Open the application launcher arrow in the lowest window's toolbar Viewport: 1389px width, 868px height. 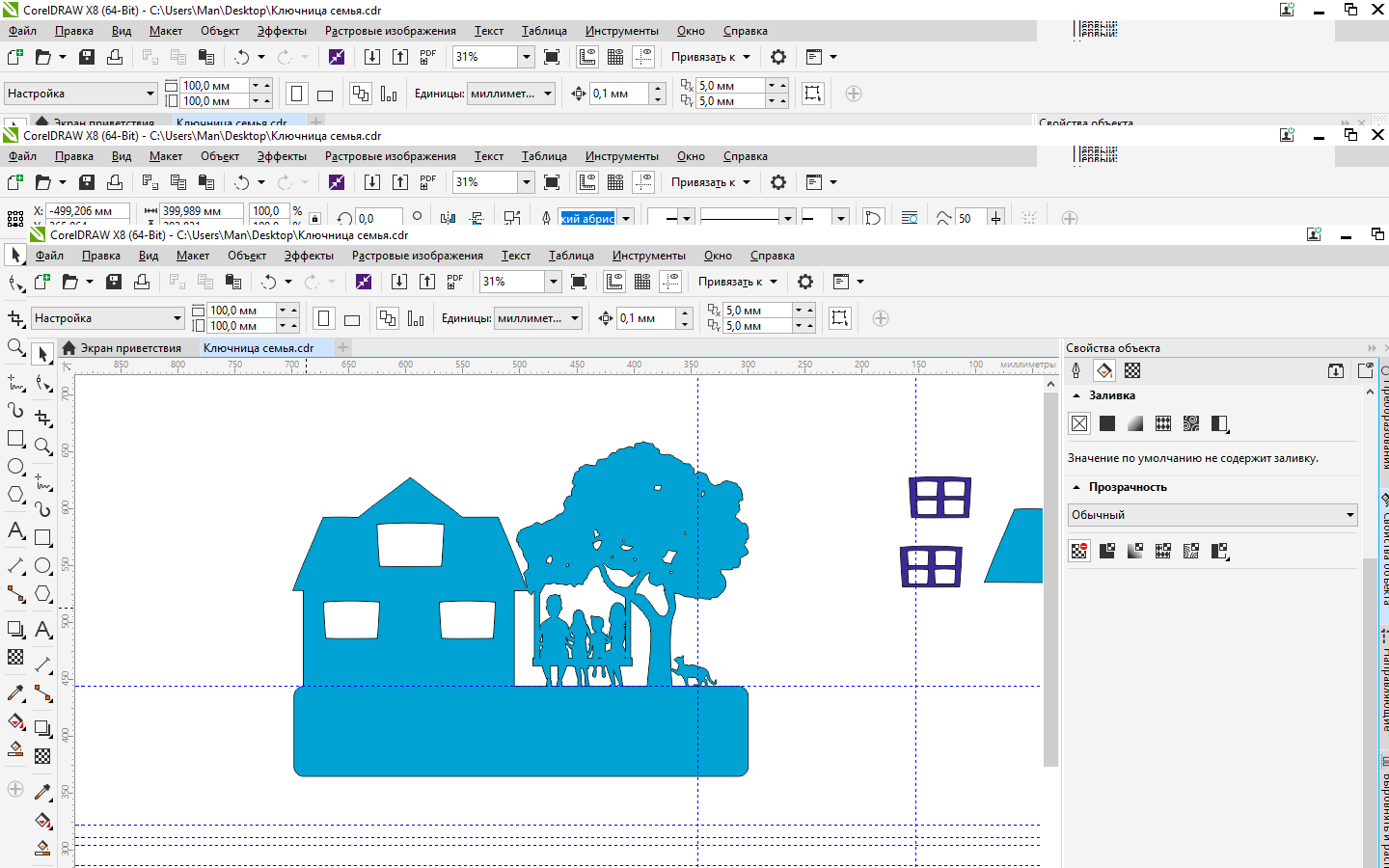coord(860,282)
